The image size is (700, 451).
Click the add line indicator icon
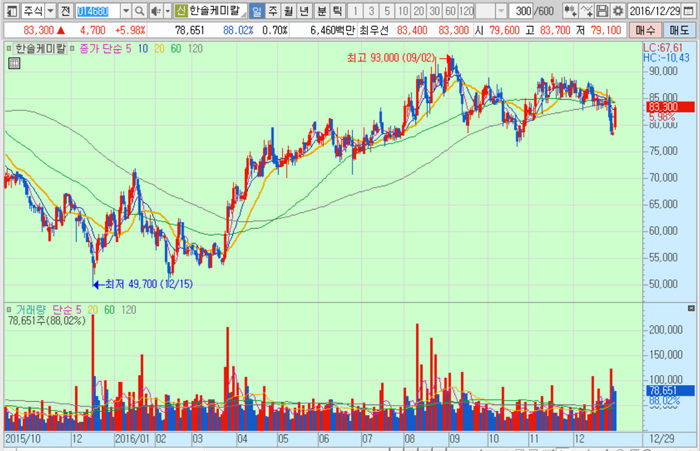click(586, 10)
